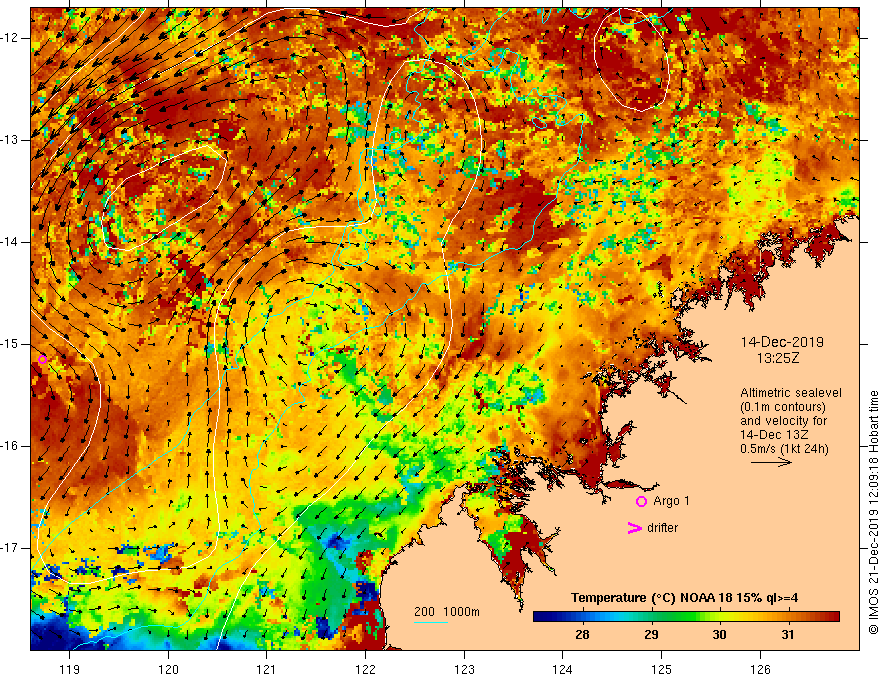880x680 pixels.
Task: Click the longitude axis label 123
Action: point(464,669)
